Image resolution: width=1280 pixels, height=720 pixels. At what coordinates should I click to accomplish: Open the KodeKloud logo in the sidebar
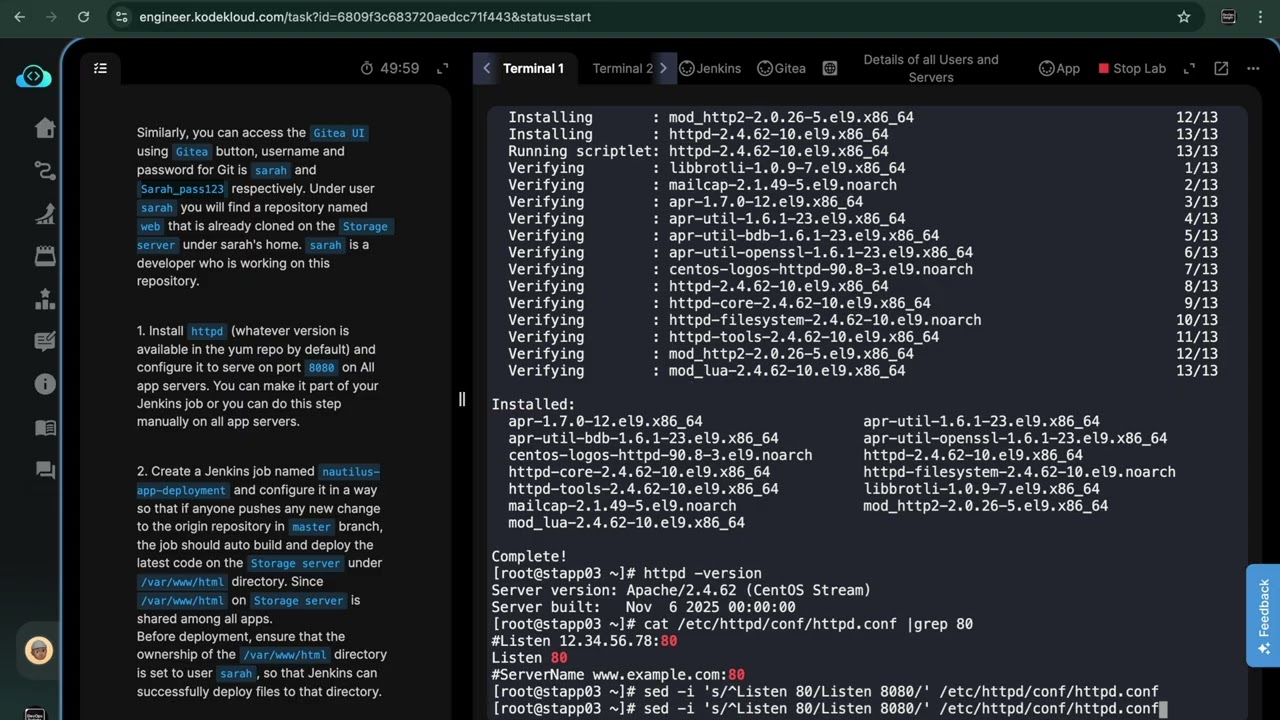click(x=33, y=77)
